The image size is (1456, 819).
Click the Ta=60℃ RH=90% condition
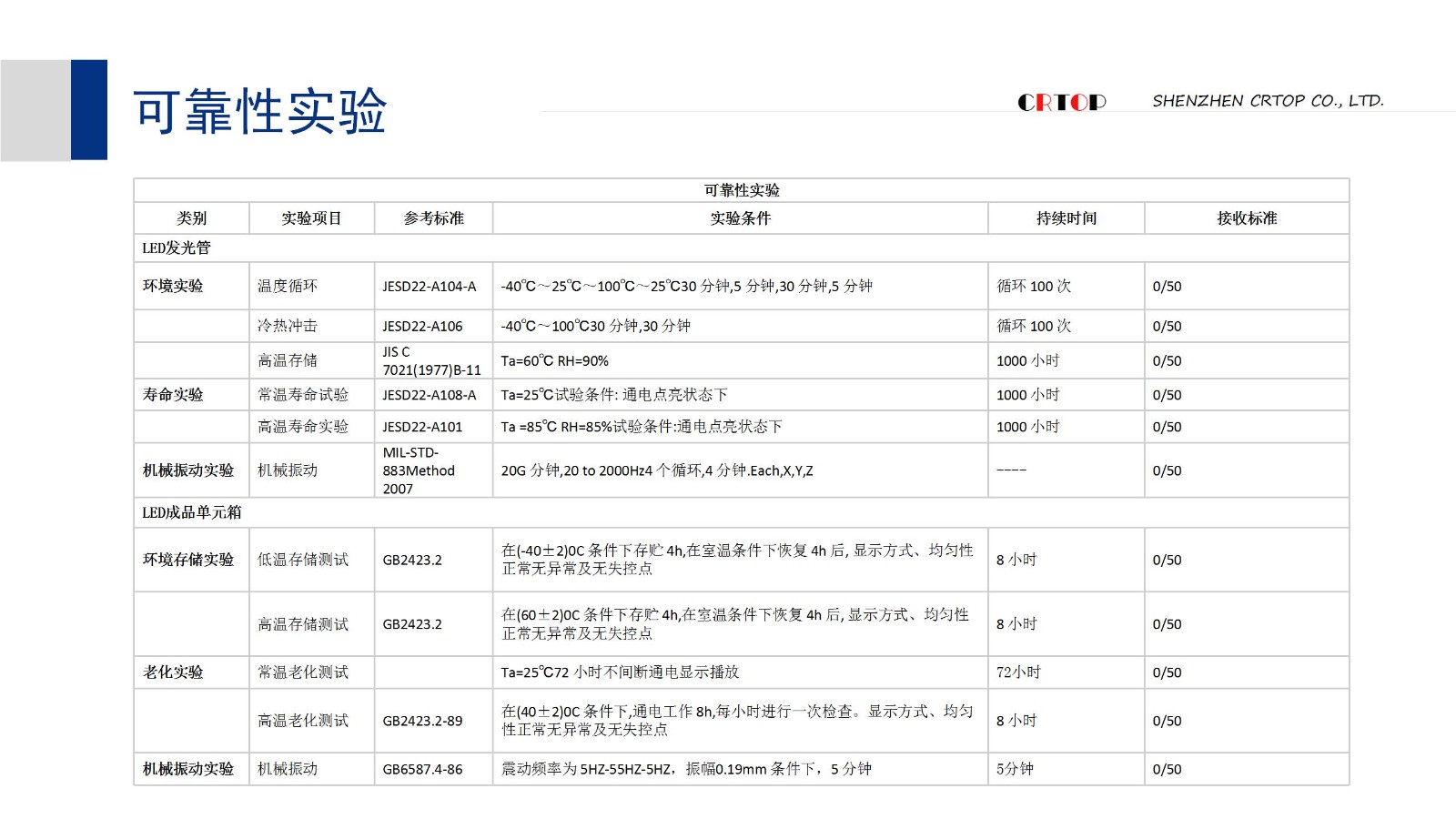[740, 360]
